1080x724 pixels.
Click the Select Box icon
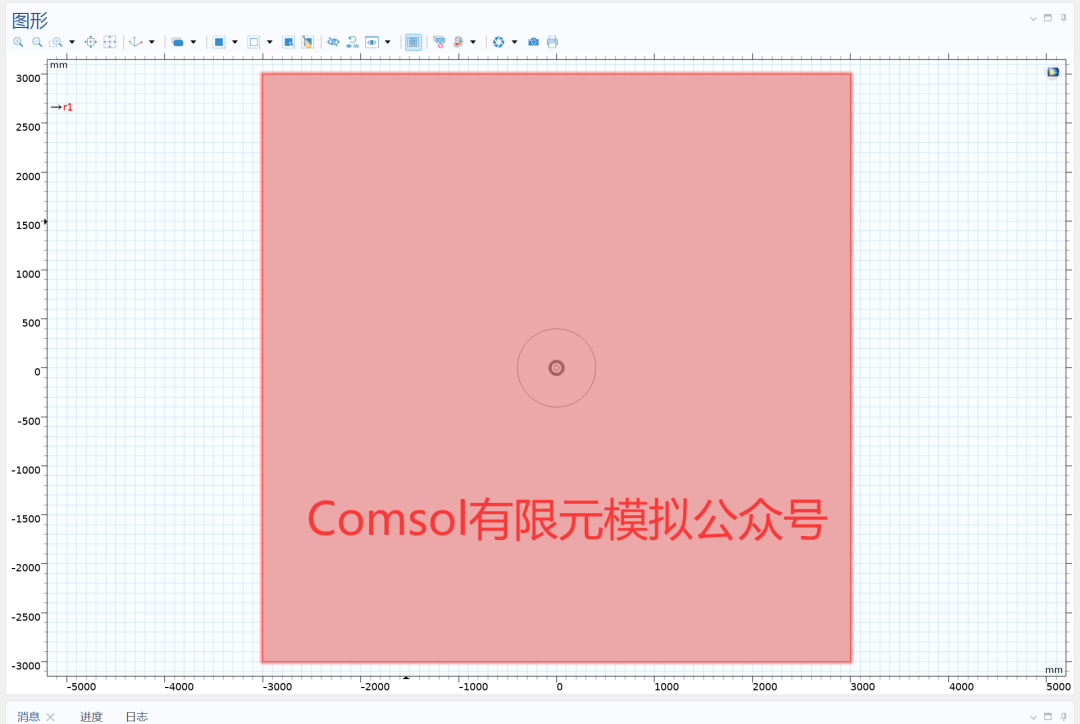coord(289,42)
